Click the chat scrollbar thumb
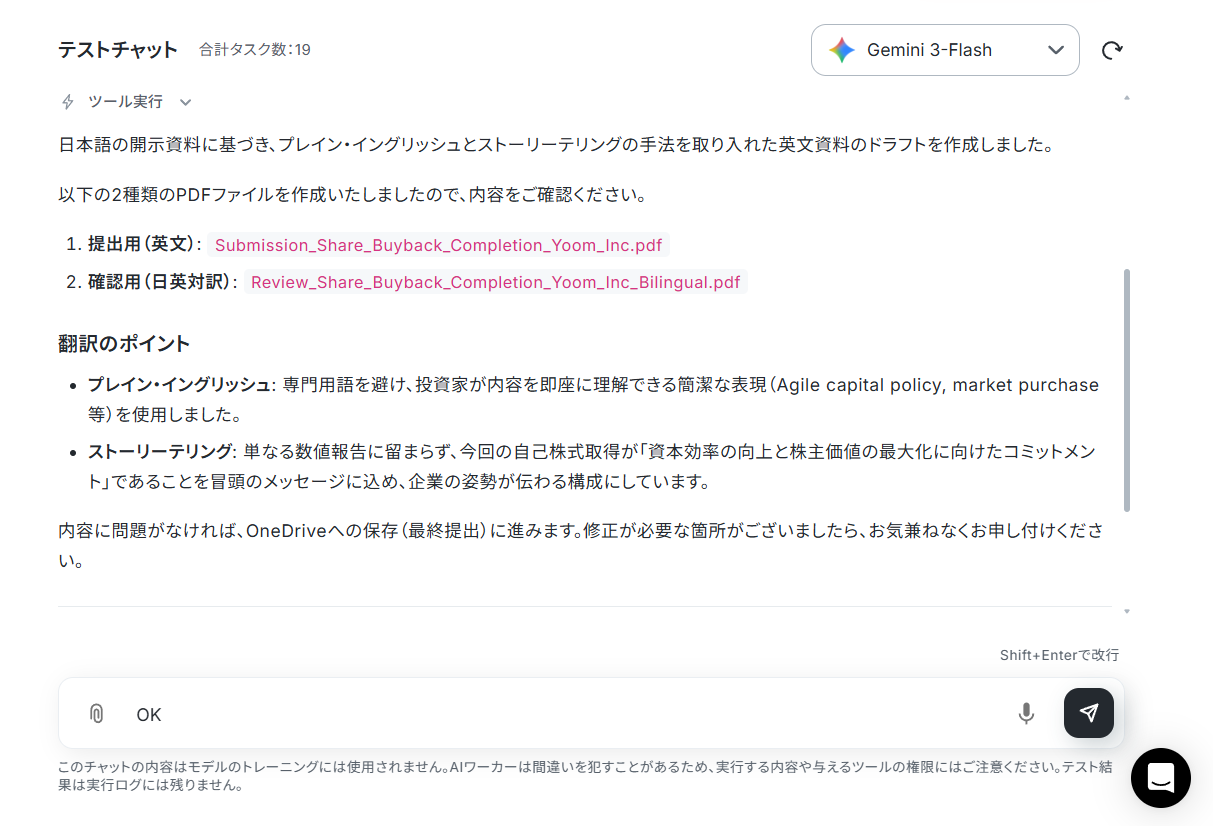 tap(1127, 390)
